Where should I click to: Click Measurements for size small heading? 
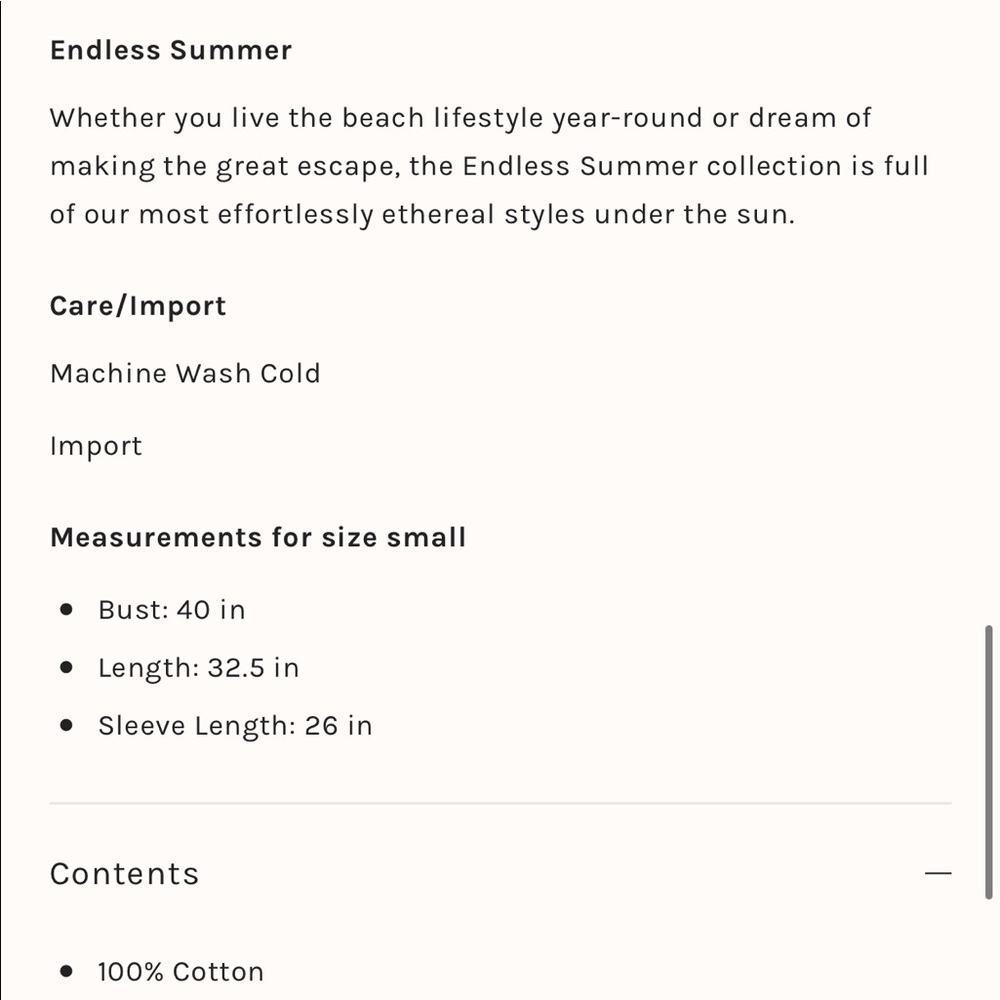coord(258,538)
